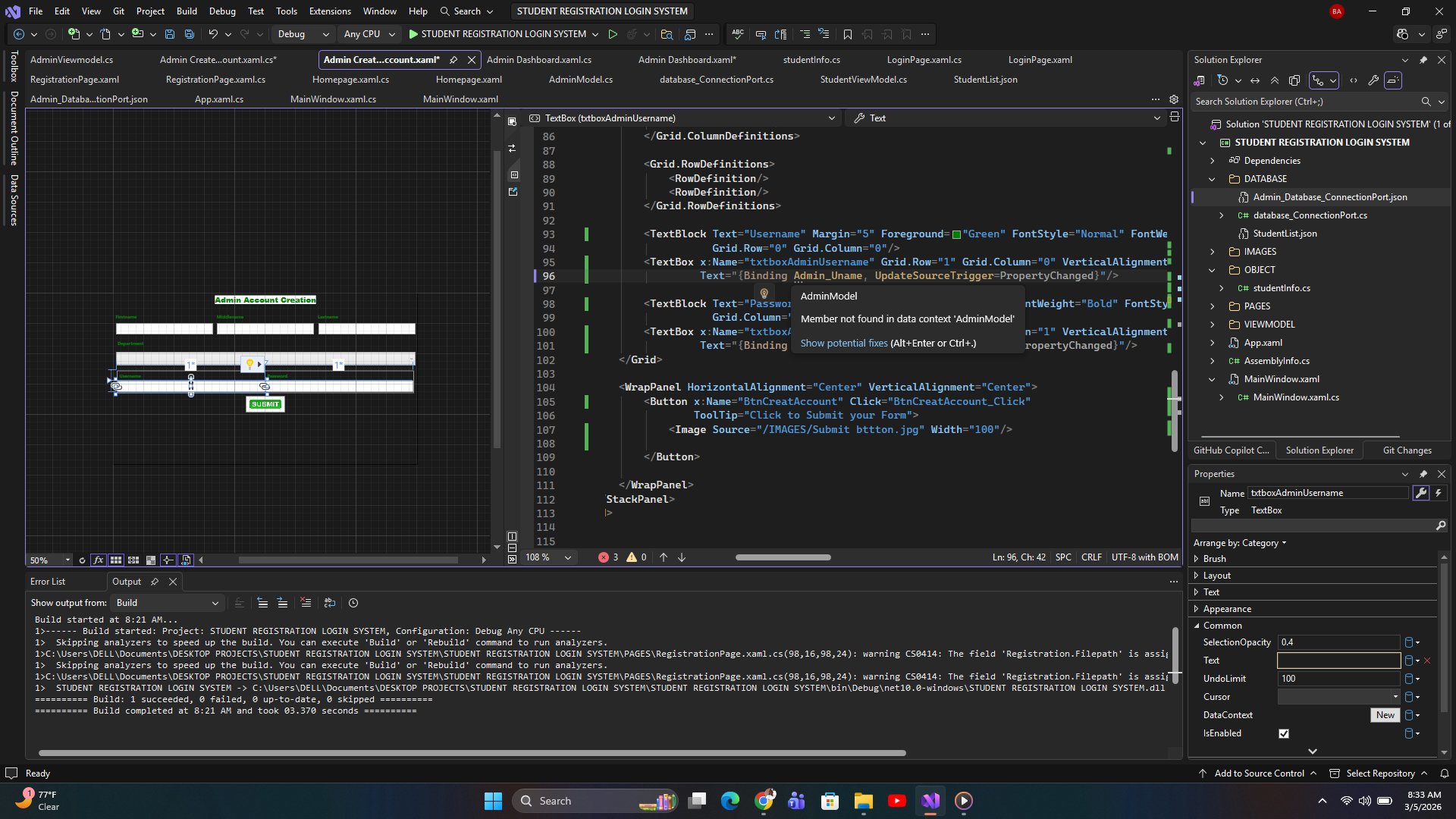Screen dimensions: 1456x819
Task: Click Clear All in Output toolbar
Action: pos(306,603)
